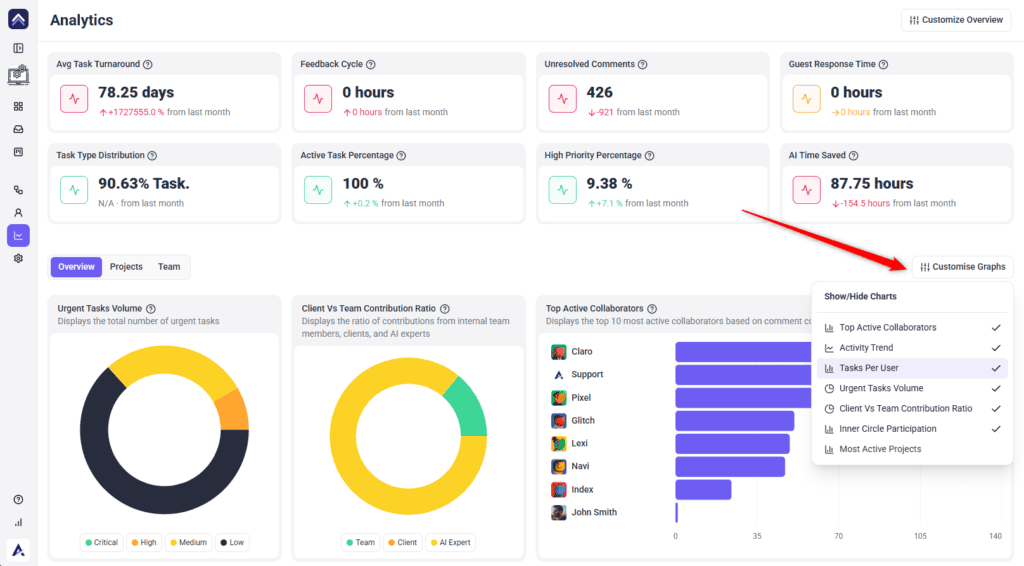
Task: Click the info icon next to Unresolved Comments
Action: tap(643, 64)
